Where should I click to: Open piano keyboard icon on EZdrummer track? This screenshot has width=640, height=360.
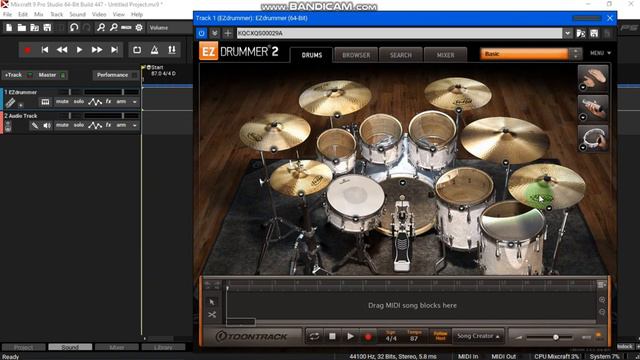pyautogui.click(x=45, y=102)
